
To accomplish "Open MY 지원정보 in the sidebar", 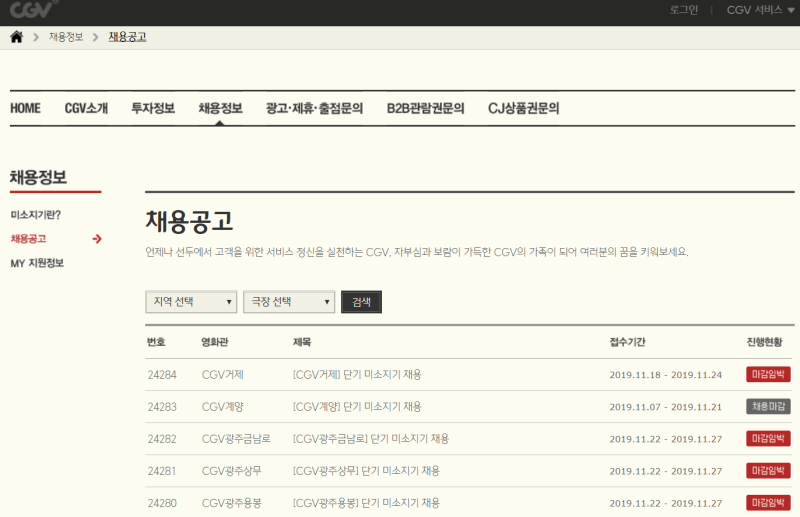I will 37,263.
